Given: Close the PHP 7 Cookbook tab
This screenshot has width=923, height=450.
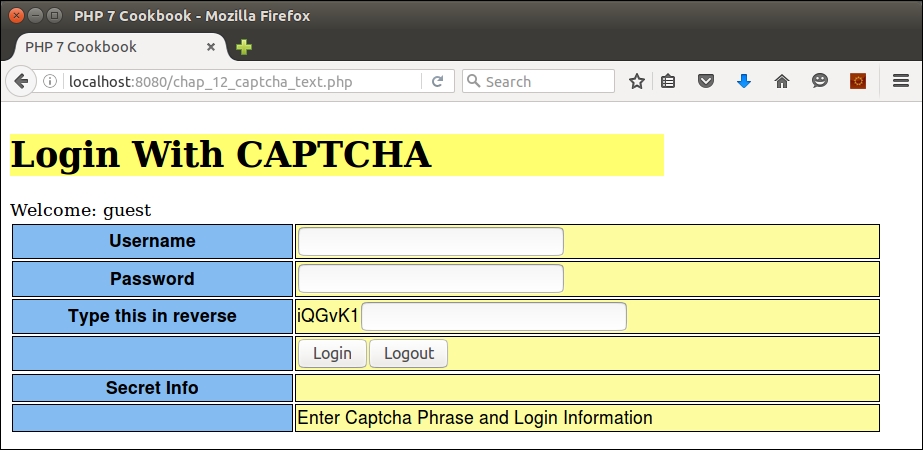Looking at the screenshot, I should click(211, 47).
